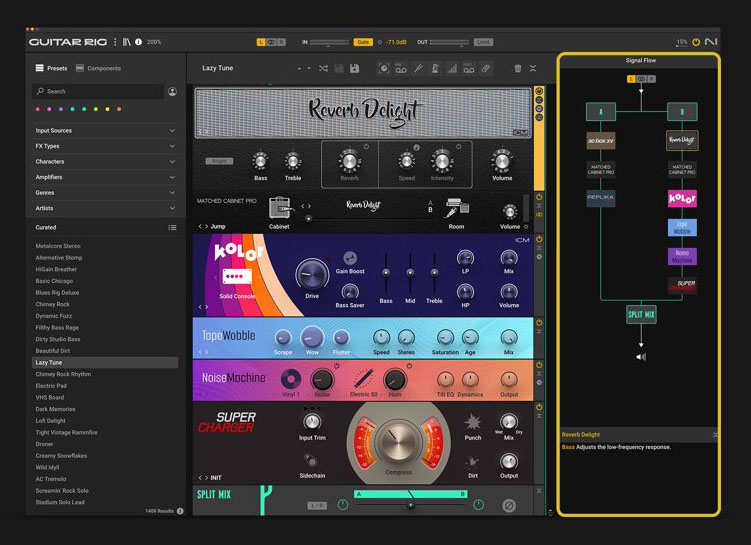Toggle the Kolor module power
Image resolution: width=751 pixels, height=545 pixels.
pos(539,239)
